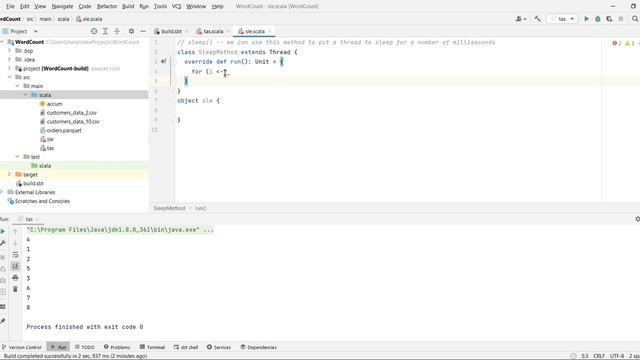Click Select Opened File target icon
The width and height of the screenshot is (640, 360).
(x=94, y=31)
